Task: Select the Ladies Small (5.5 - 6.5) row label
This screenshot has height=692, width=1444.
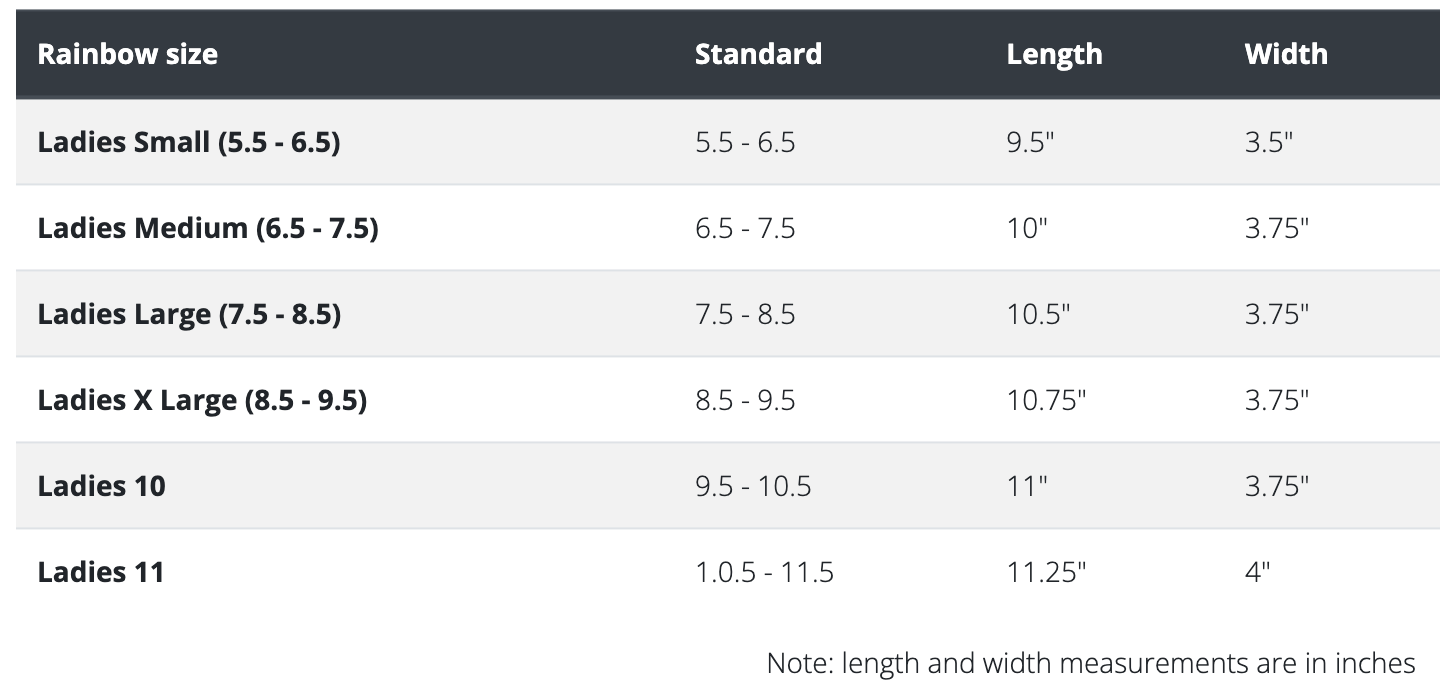Action: coord(189,142)
